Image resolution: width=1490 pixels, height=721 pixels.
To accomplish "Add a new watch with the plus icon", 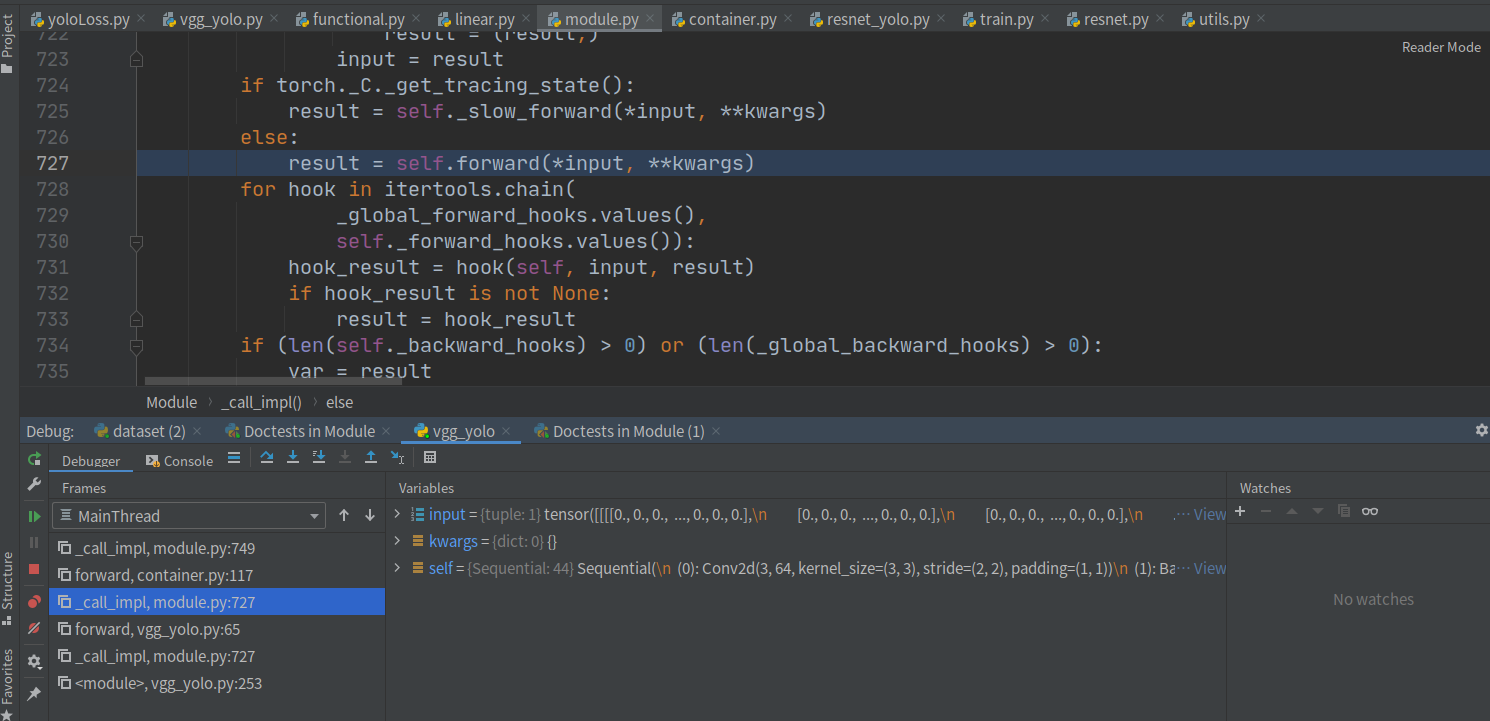I will point(1240,511).
